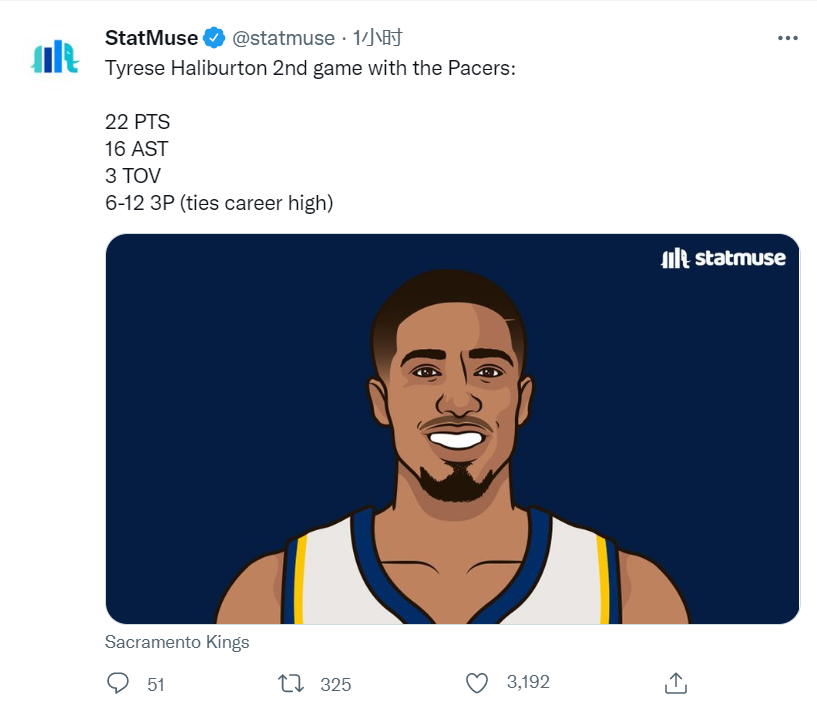This screenshot has width=817, height=704.
Task: Click the statmuse logo watermark in image
Action: tap(723, 258)
